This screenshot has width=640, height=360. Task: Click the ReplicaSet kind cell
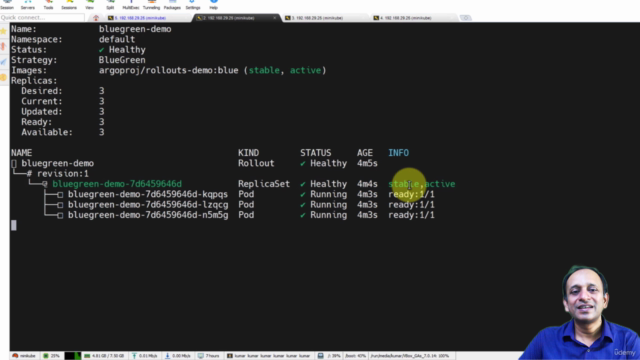[x=264, y=184]
